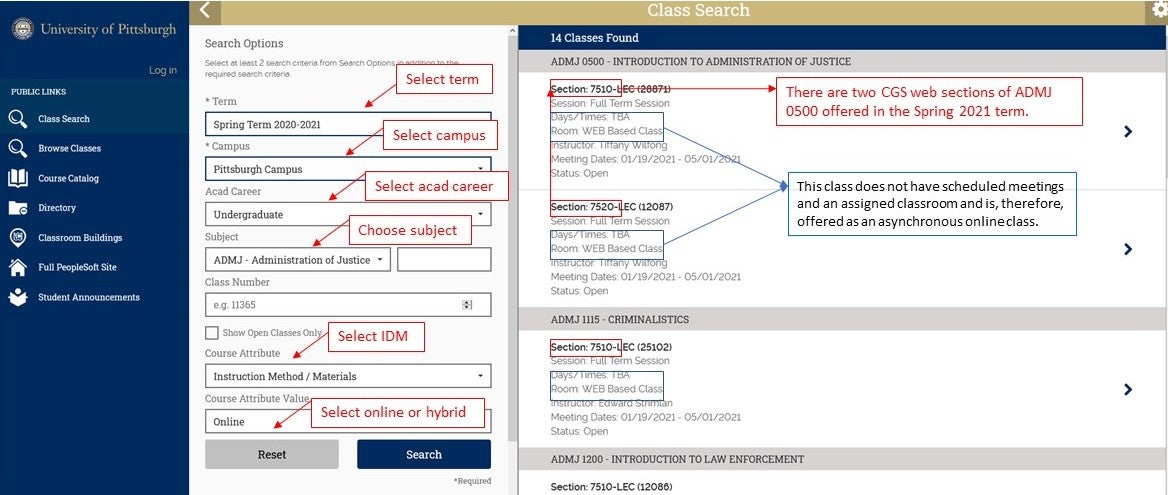Screen dimensions: 1168x495
Task: Click the PUBLIC LINKS label
Action: click(x=38, y=92)
